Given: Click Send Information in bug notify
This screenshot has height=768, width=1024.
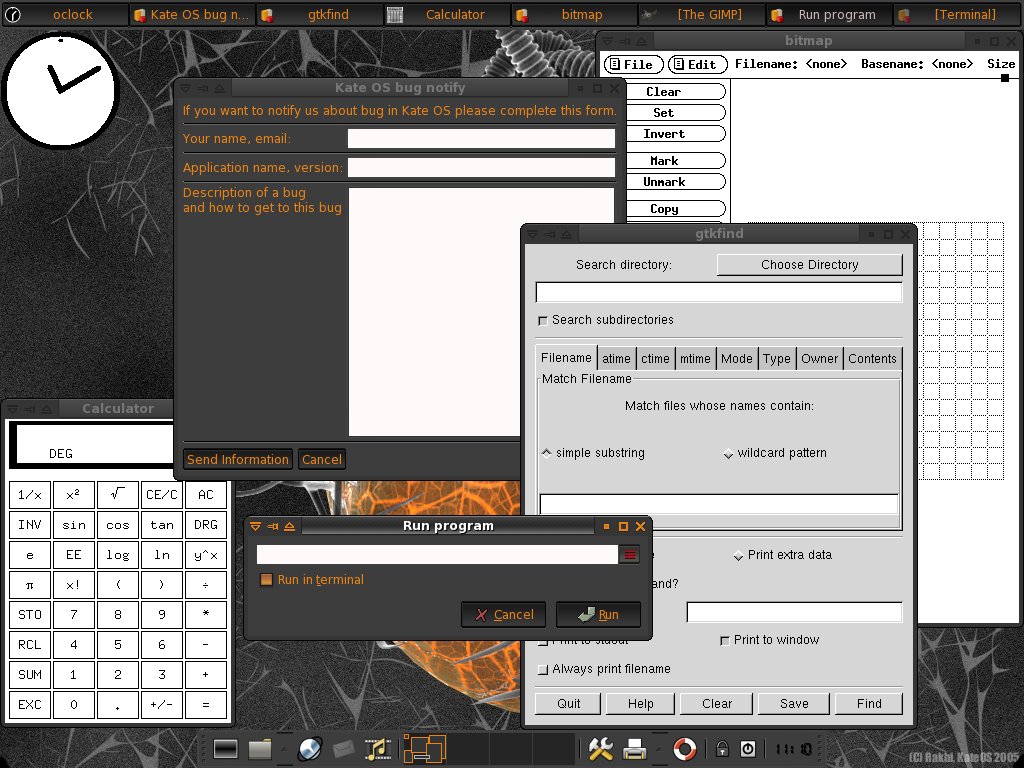Looking at the screenshot, I should [238, 459].
